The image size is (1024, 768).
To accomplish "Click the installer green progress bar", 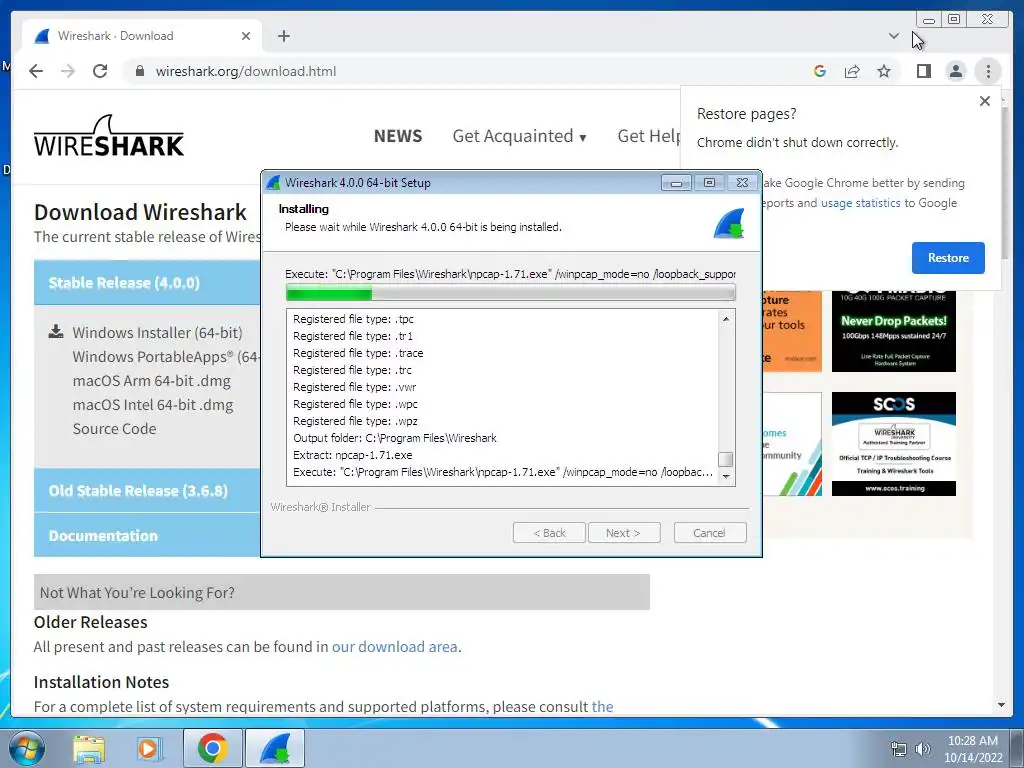I will point(511,293).
